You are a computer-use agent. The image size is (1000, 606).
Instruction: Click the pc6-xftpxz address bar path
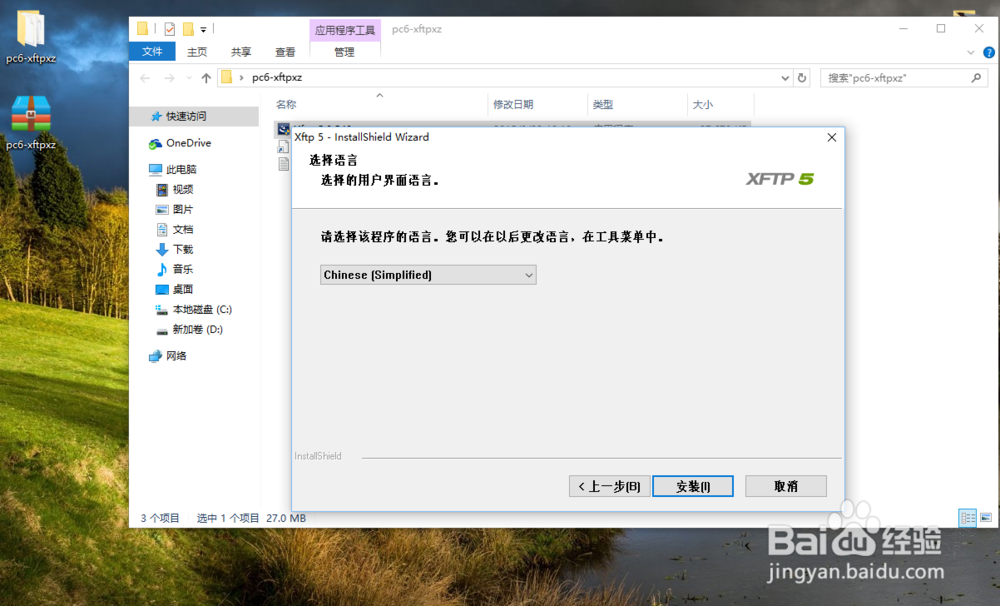pyautogui.click(x=277, y=77)
